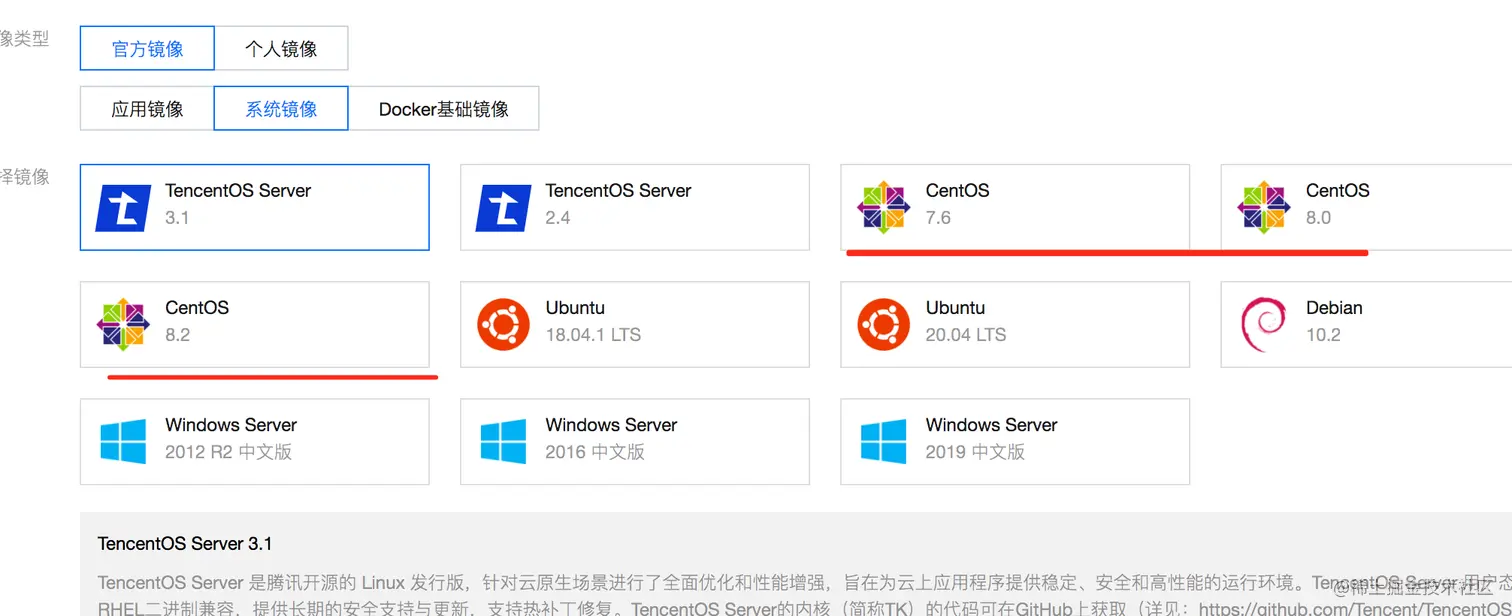The height and width of the screenshot is (616, 1512).
Task: Open the GitHub TencentOS link in description
Action: 1354,607
